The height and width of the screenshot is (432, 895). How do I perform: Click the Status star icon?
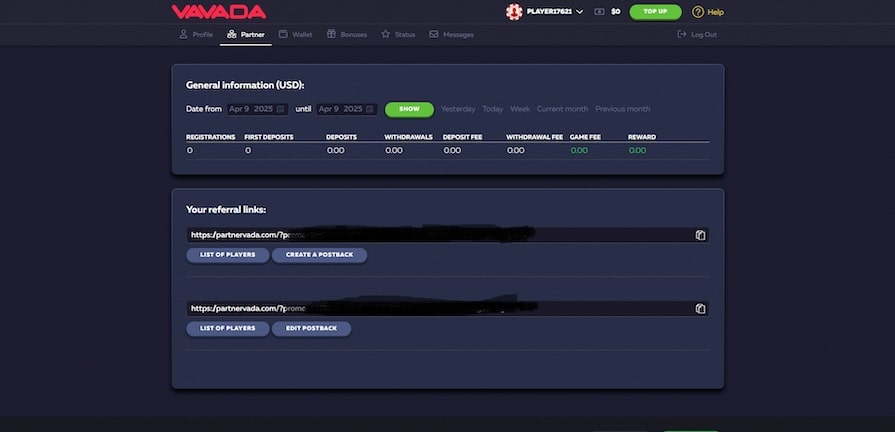pos(386,34)
